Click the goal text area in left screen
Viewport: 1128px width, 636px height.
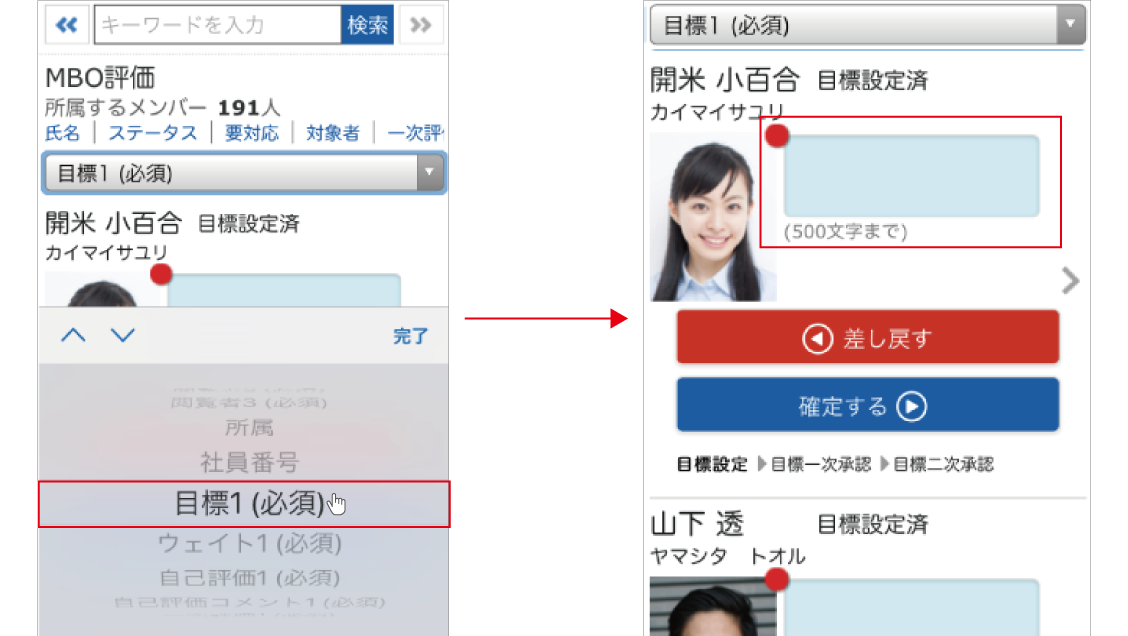(x=284, y=290)
